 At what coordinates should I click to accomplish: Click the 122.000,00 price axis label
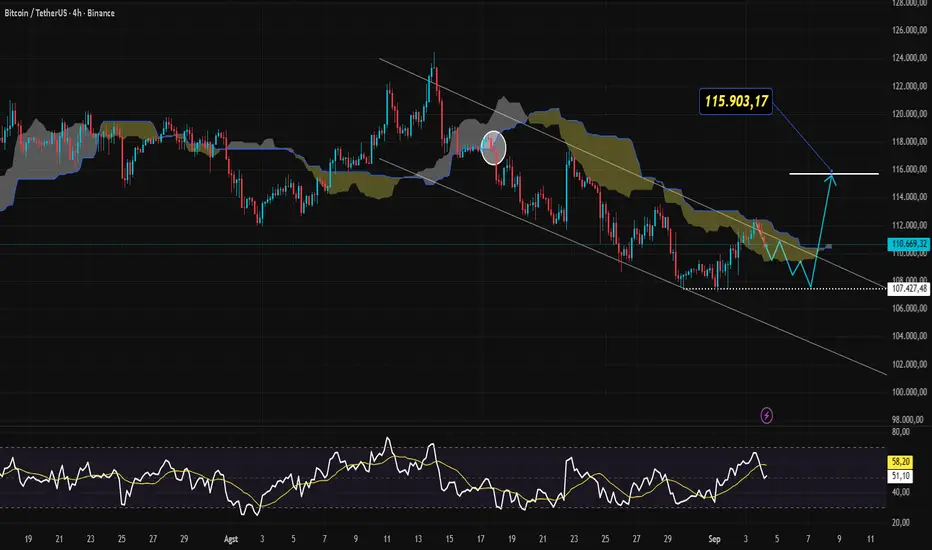(x=909, y=86)
